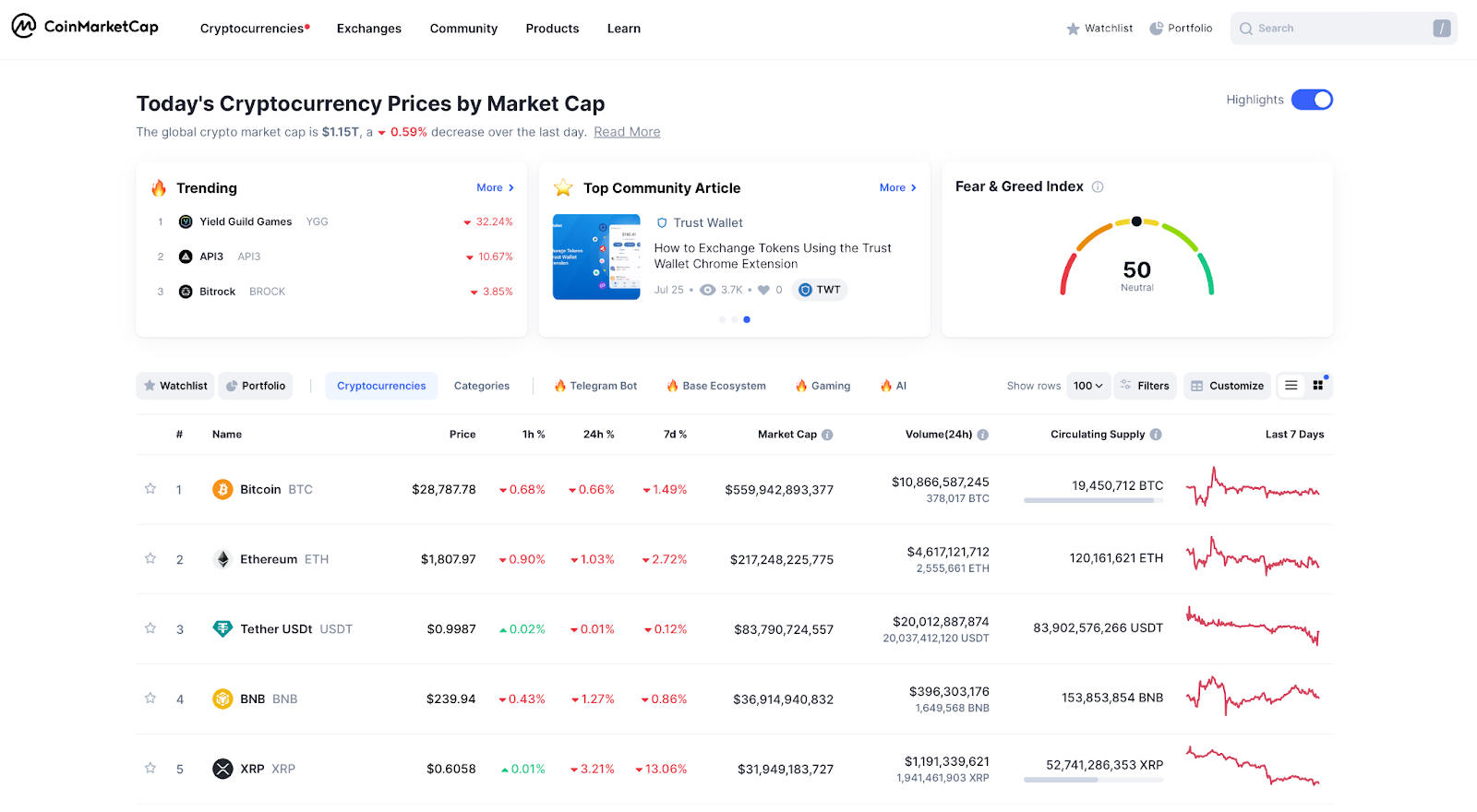Sort by the 24h % column header
Image resolution: width=1477 pixels, height=812 pixels.
[598, 435]
